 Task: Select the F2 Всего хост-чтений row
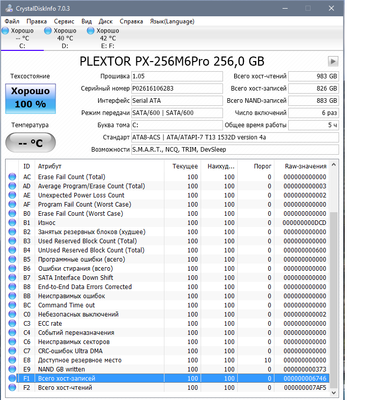(167, 387)
